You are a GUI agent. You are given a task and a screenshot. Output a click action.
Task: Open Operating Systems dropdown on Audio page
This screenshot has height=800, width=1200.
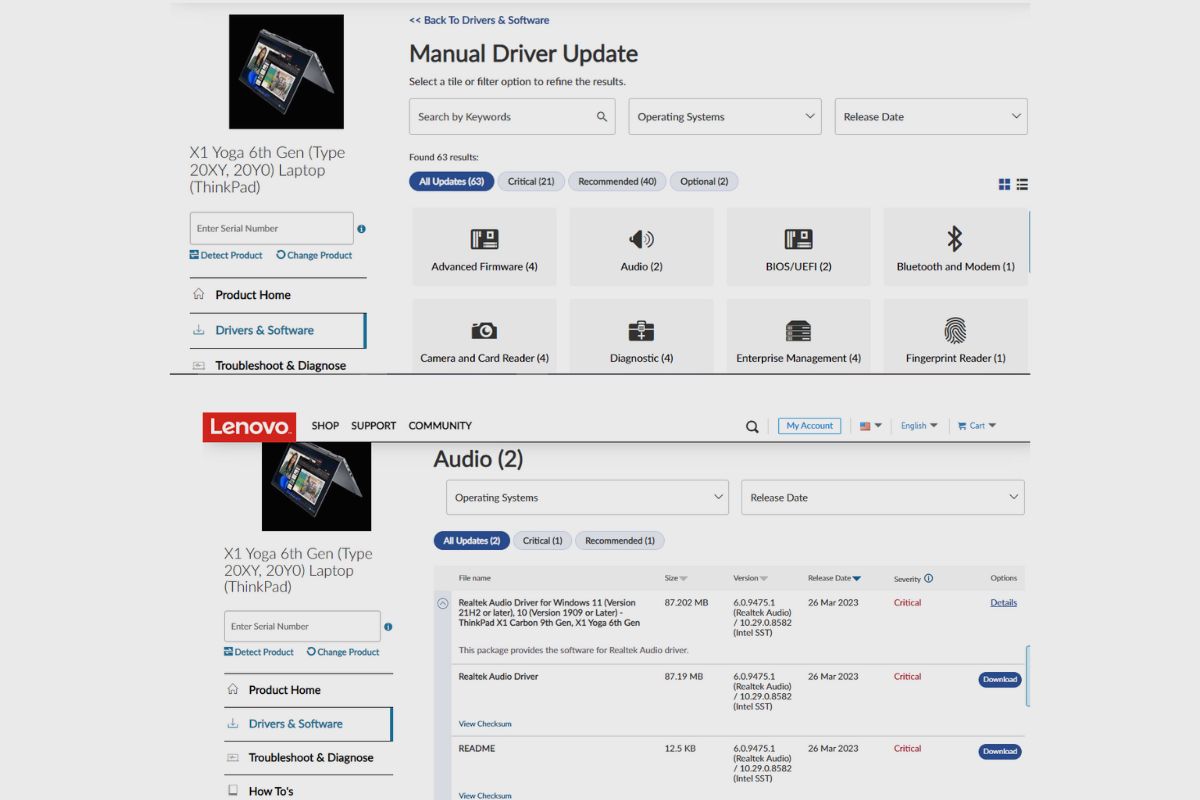click(x=588, y=497)
